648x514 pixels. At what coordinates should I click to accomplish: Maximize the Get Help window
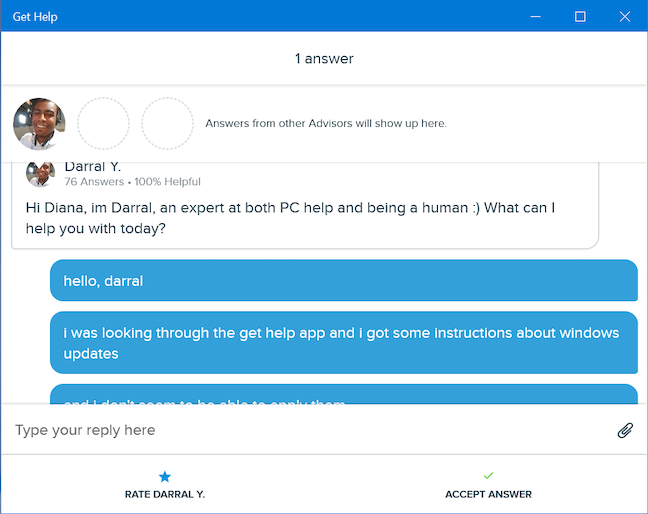(x=580, y=16)
